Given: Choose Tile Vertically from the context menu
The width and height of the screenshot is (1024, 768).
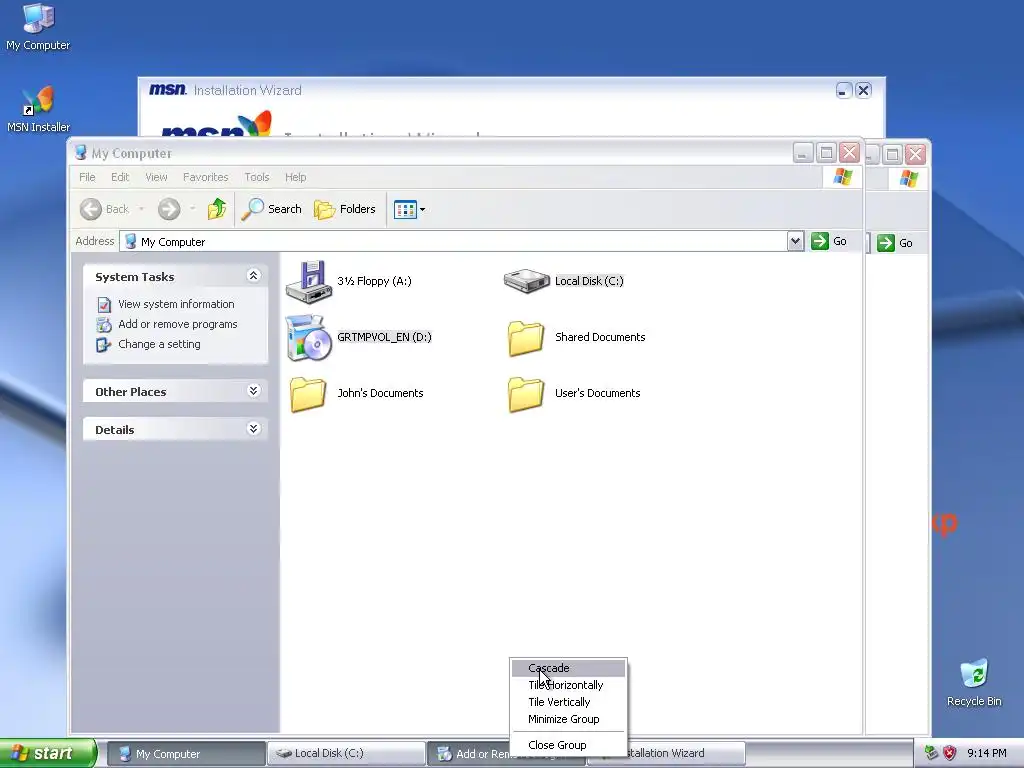Looking at the screenshot, I should click(x=568, y=702).
